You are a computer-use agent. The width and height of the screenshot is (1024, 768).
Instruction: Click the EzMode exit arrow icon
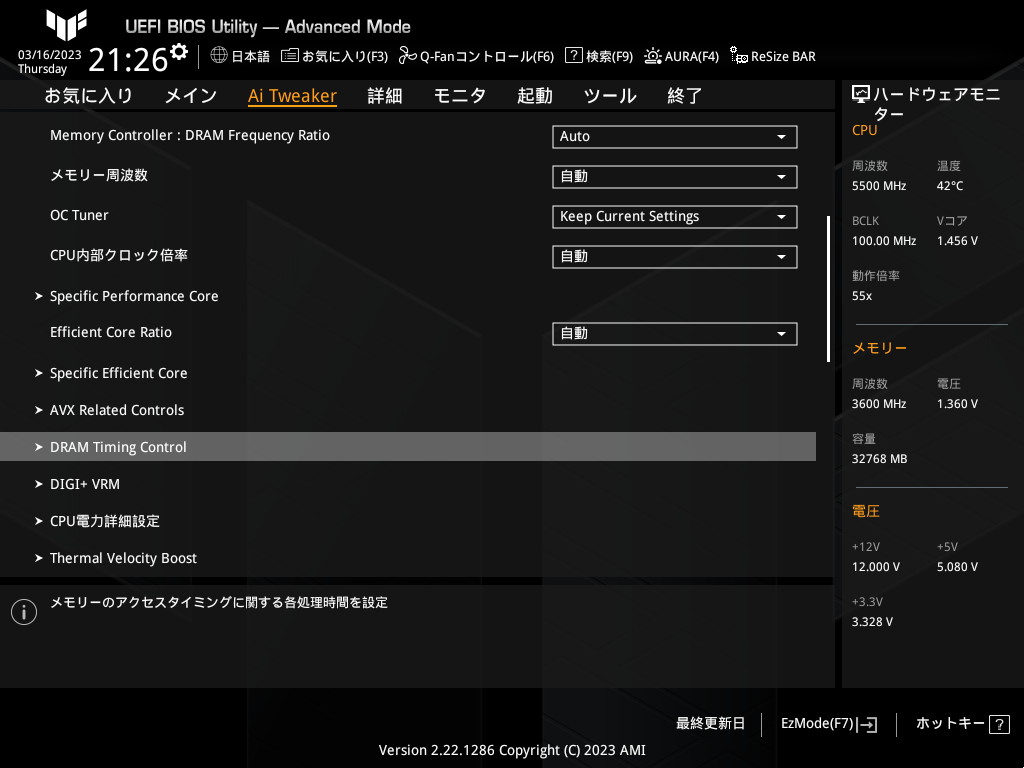click(x=867, y=724)
